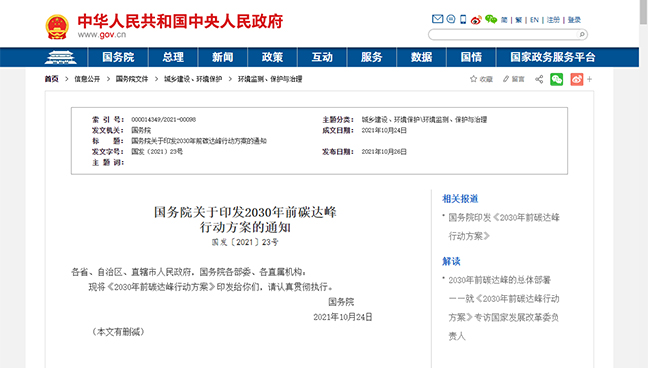
Task: Open related report 国务院印发《2030年前碳达峰行动方案》
Action: click(x=504, y=227)
